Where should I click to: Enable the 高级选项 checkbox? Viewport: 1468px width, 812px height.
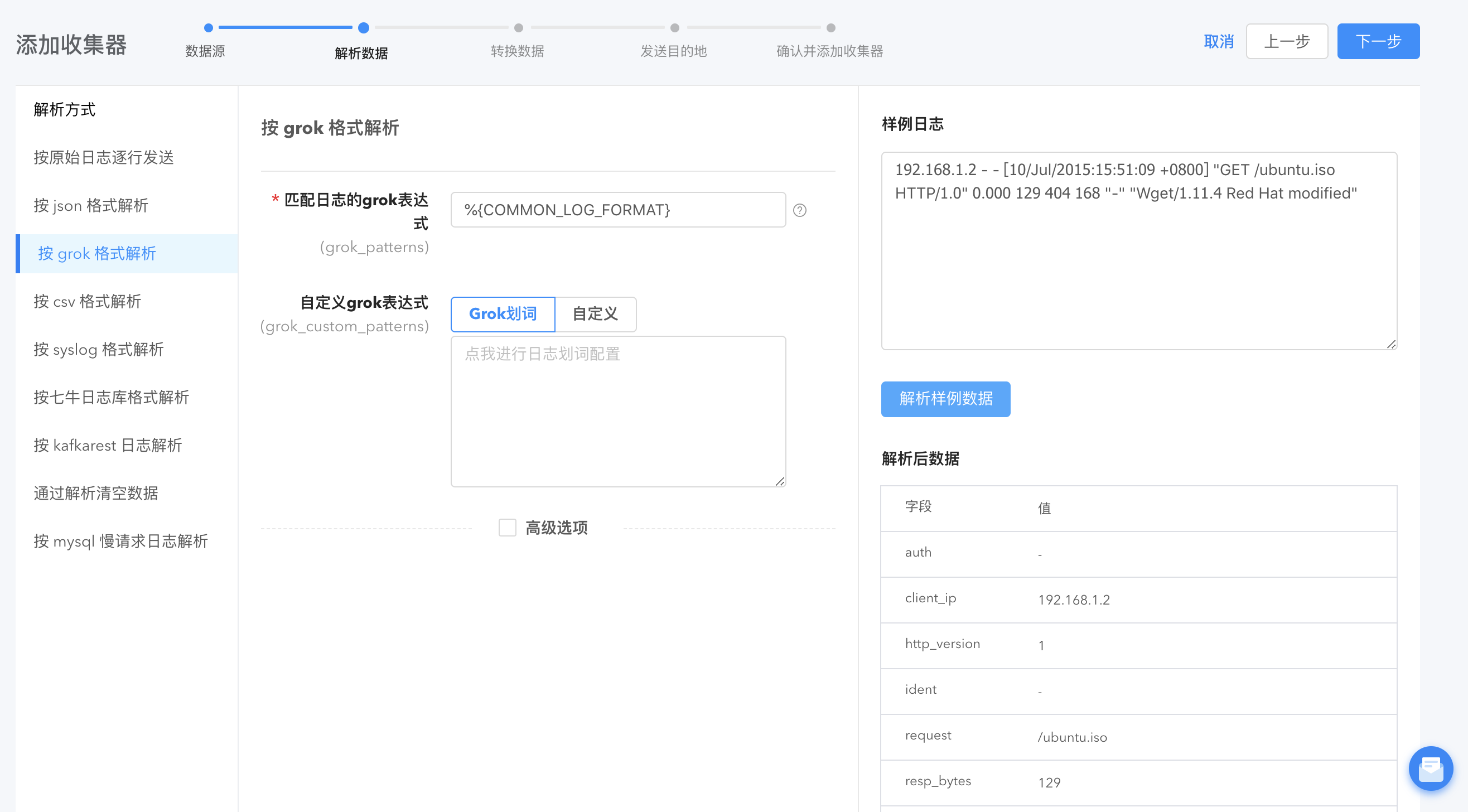(507, 528)
